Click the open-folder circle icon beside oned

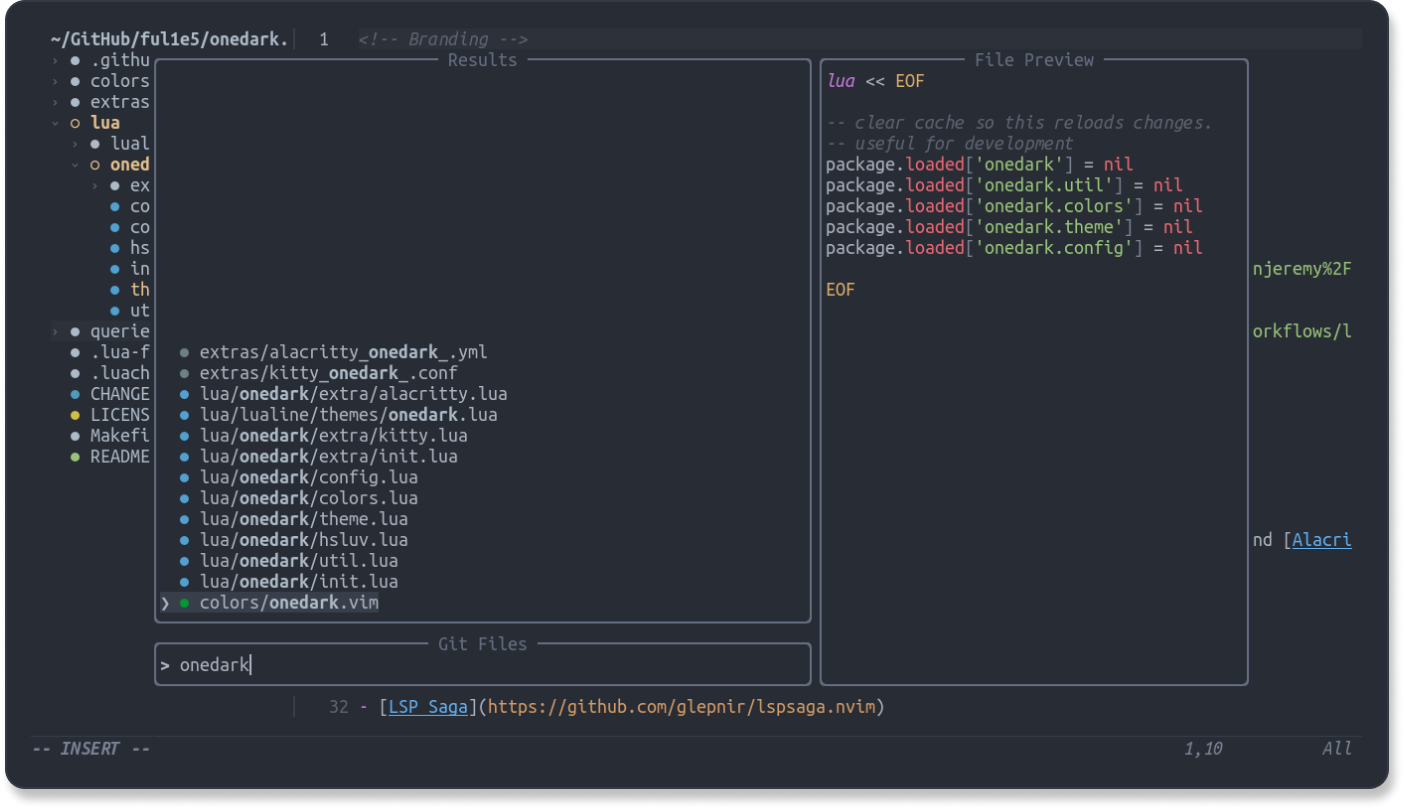tap(95, 165)
